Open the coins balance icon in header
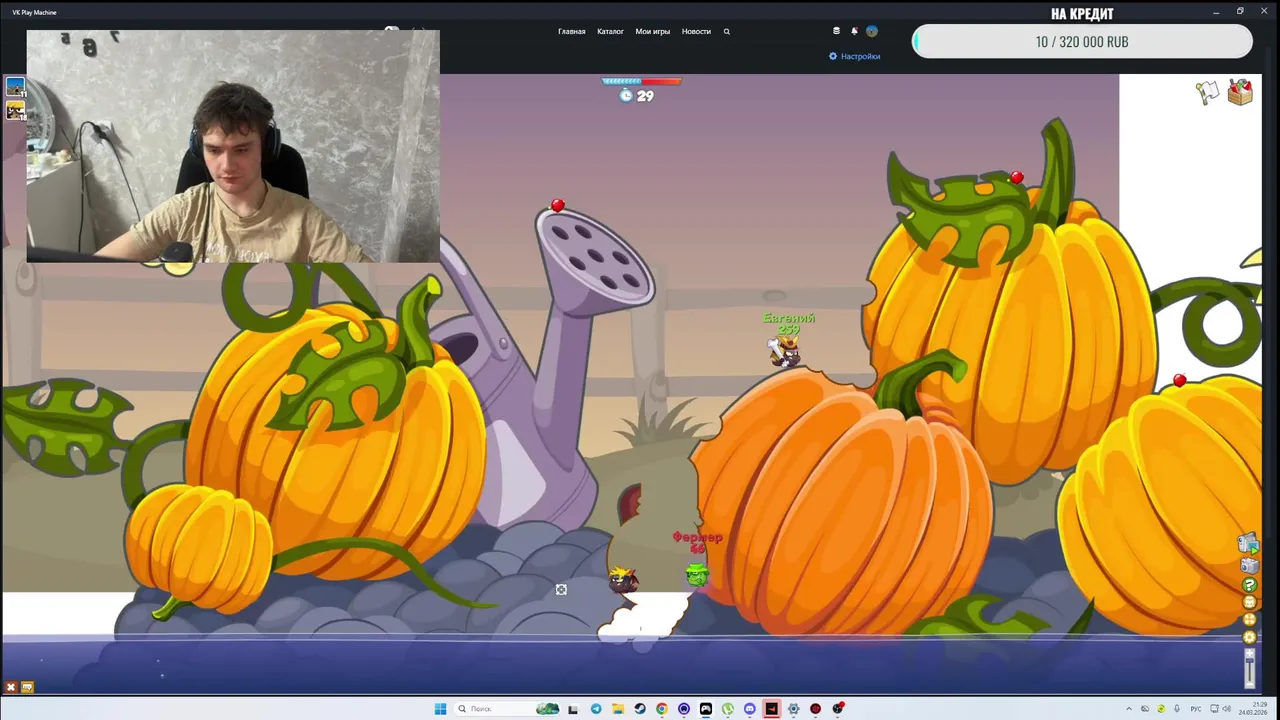 (x=837, y=31)
